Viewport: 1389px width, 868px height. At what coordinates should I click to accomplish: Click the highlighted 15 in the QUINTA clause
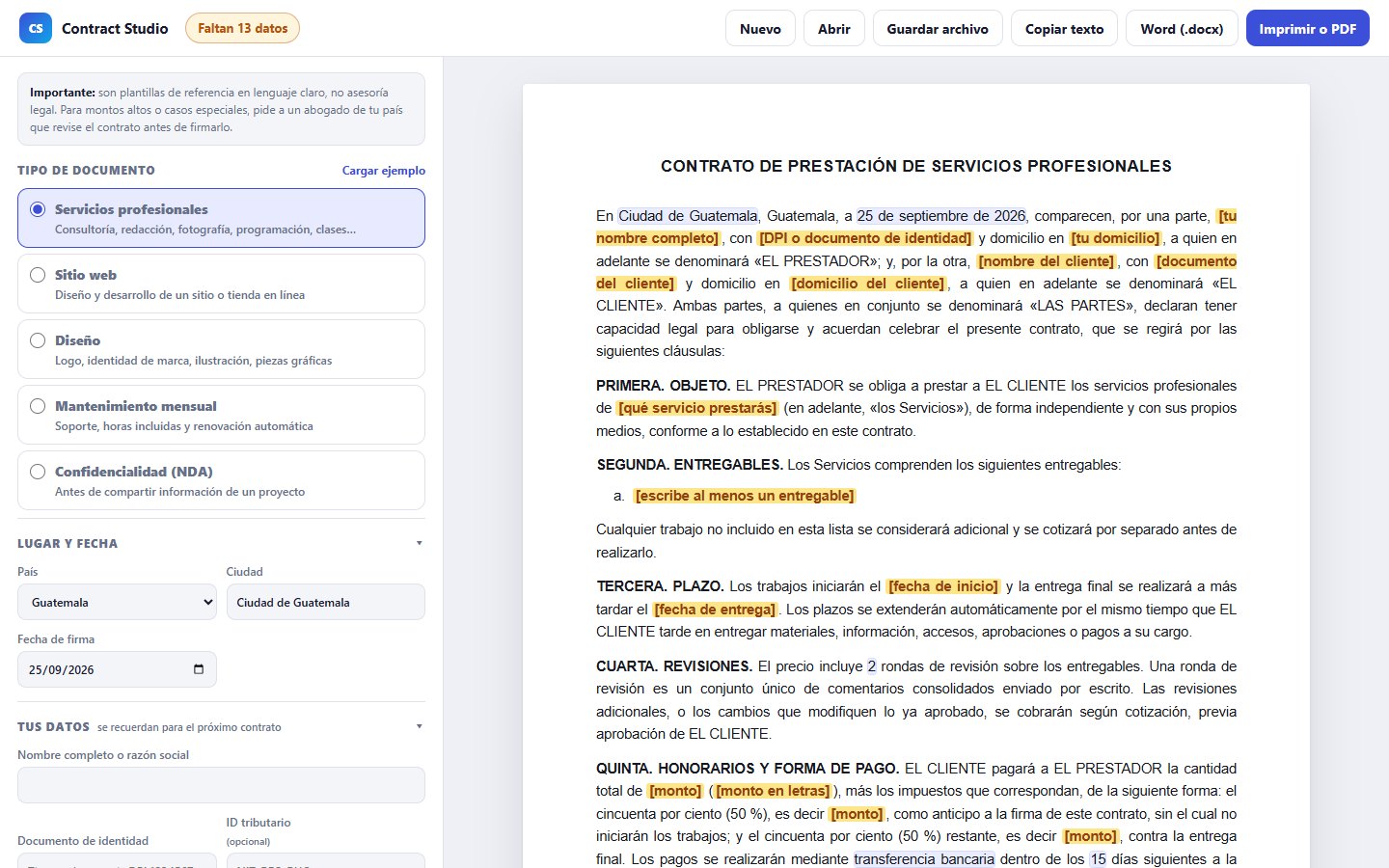[x=1098, y=859]
